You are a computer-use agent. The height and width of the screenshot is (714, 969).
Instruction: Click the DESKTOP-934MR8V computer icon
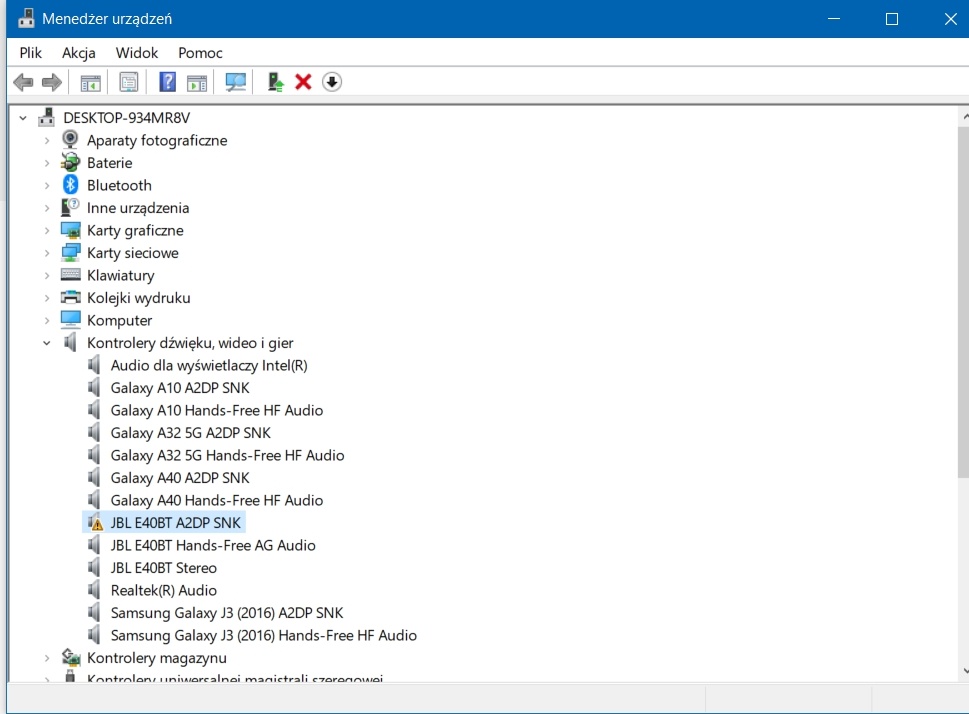click(46, 117)
